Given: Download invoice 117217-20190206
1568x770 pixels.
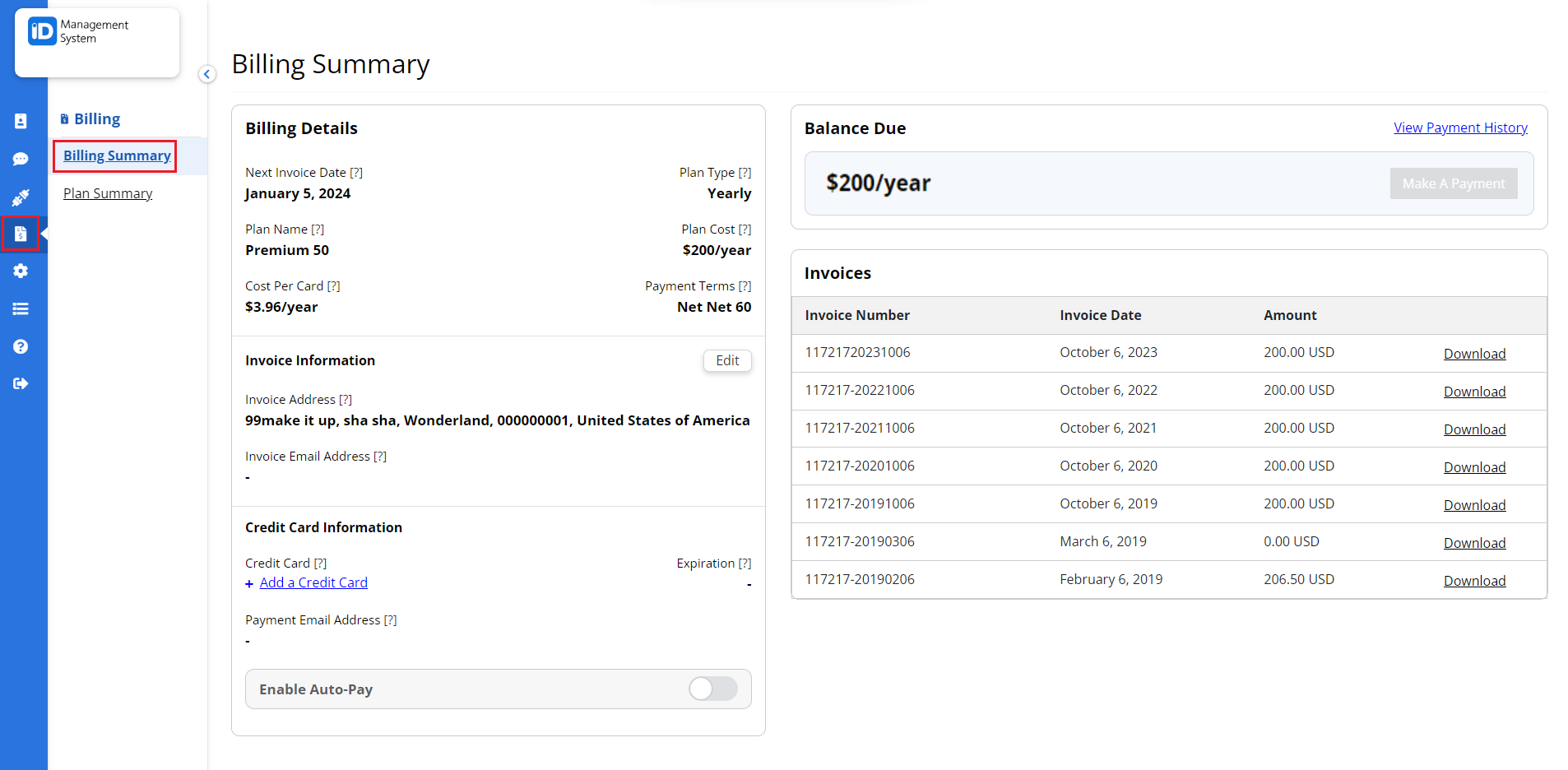Looking at the screenshot, I should [1474, 581].
